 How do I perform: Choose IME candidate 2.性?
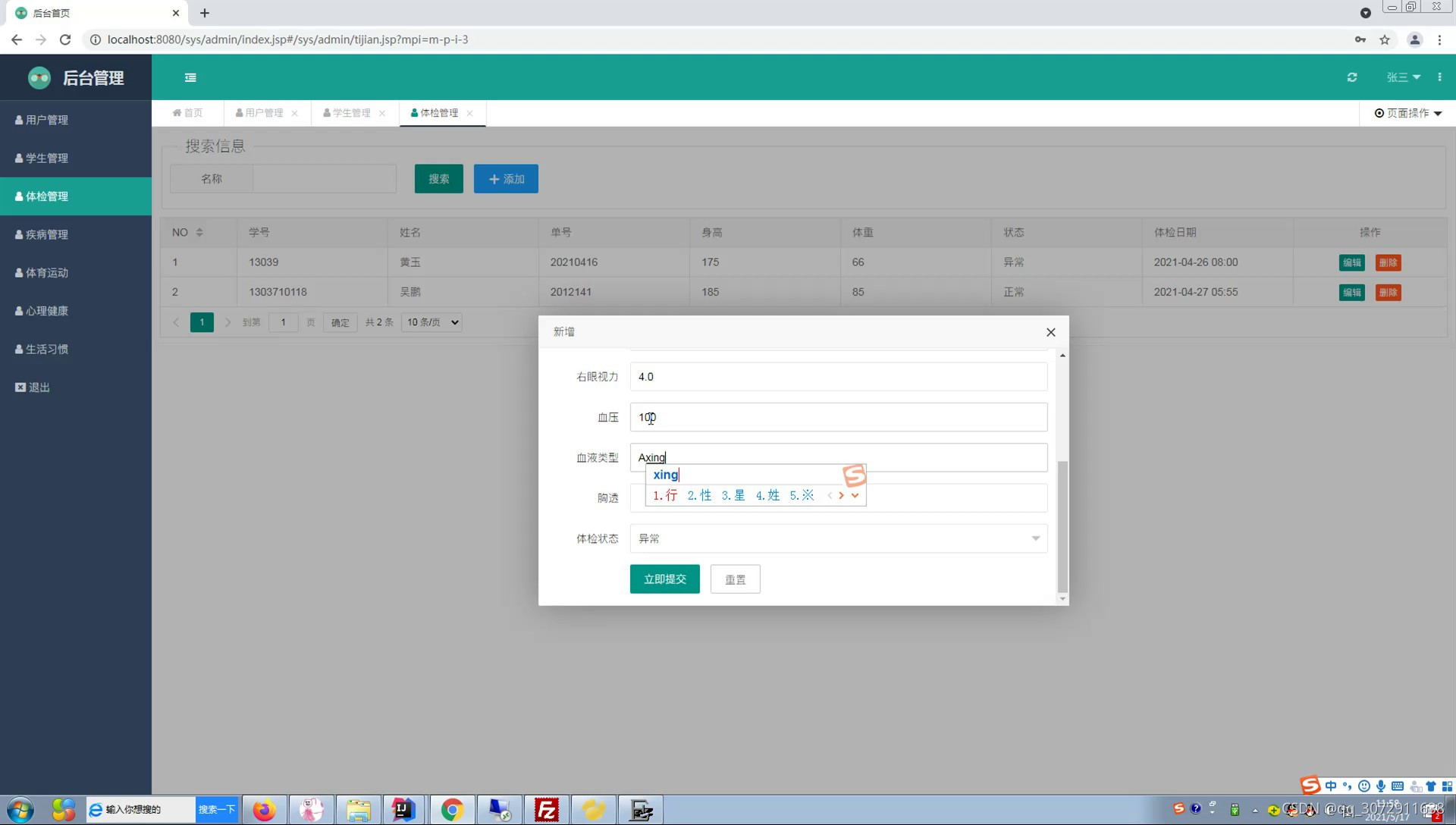click(699, 495)
